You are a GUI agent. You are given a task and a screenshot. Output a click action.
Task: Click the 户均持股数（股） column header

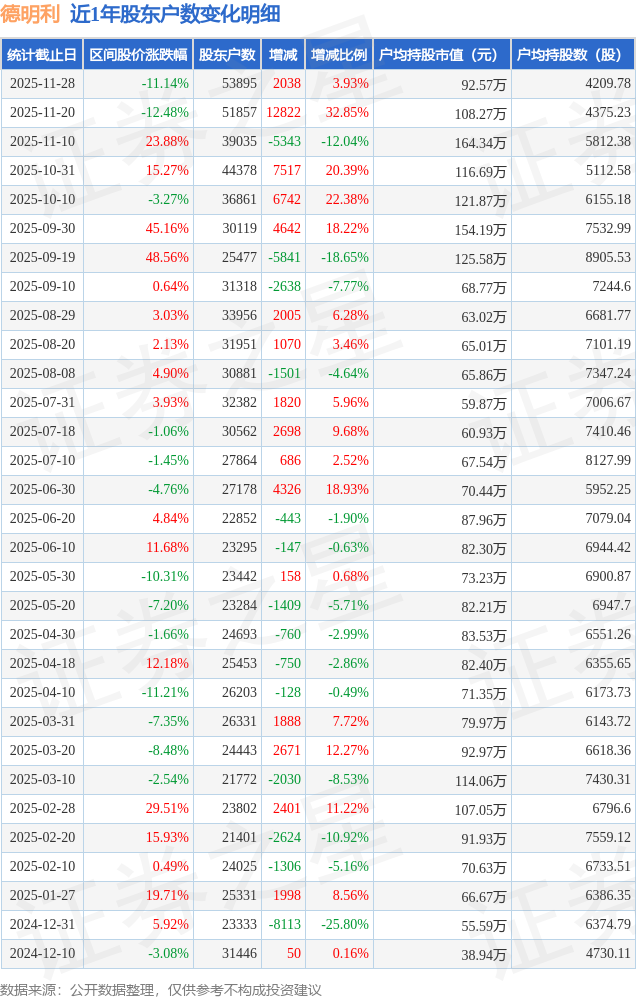pos(572,55)
